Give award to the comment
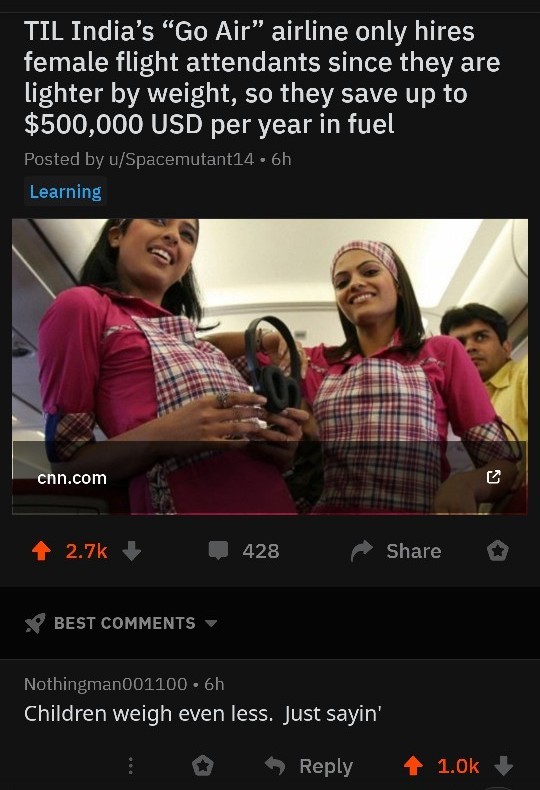 202,766
